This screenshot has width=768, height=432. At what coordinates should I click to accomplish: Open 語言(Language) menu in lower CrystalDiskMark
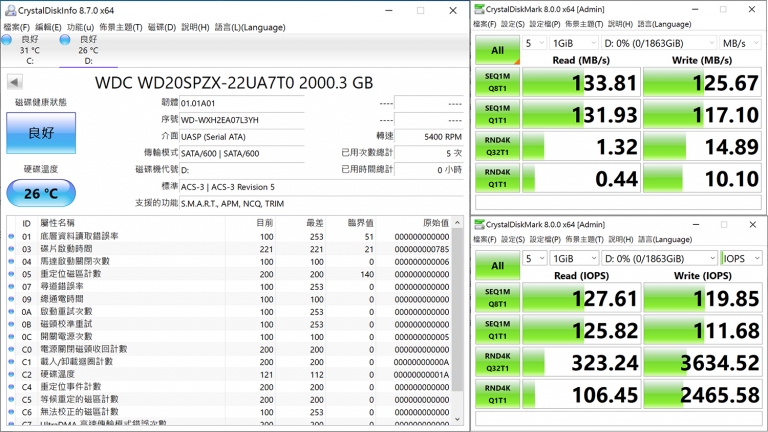pyautogui.click(x=665, y=240)
